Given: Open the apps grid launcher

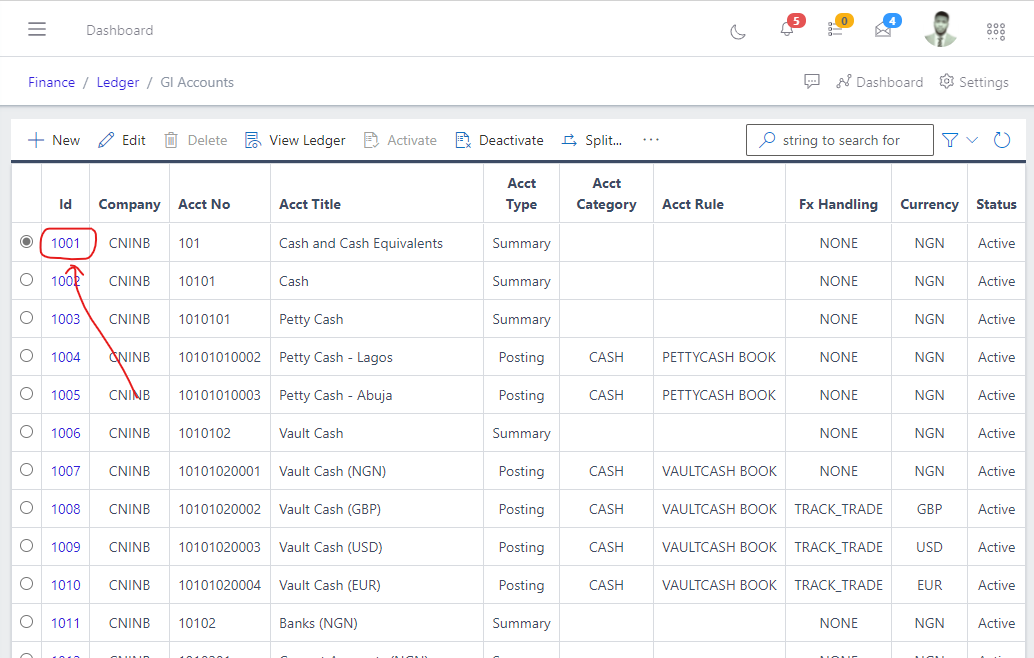Looking at the screenshot, I should tap(996, 31).
